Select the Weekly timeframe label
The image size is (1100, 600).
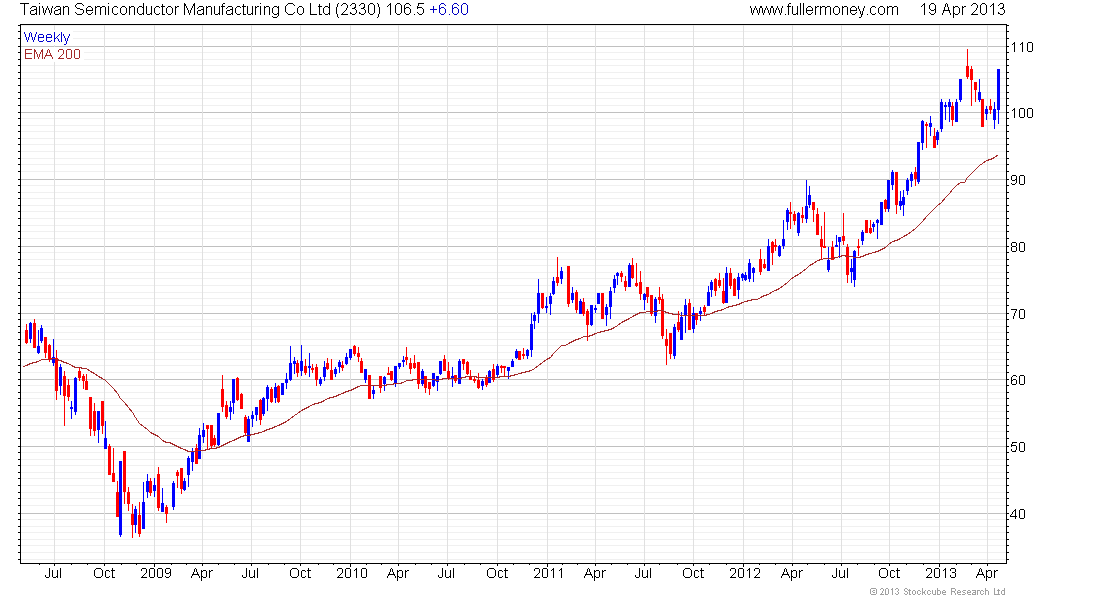(x=46, y=37)
